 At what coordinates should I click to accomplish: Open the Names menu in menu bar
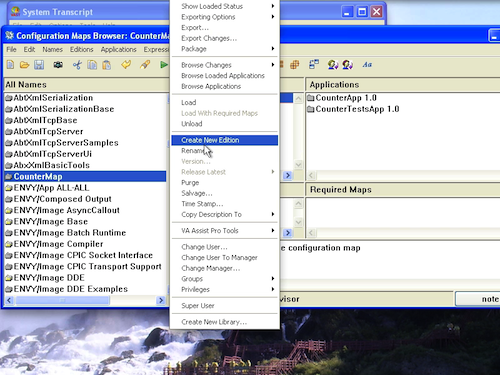[52, 49]
